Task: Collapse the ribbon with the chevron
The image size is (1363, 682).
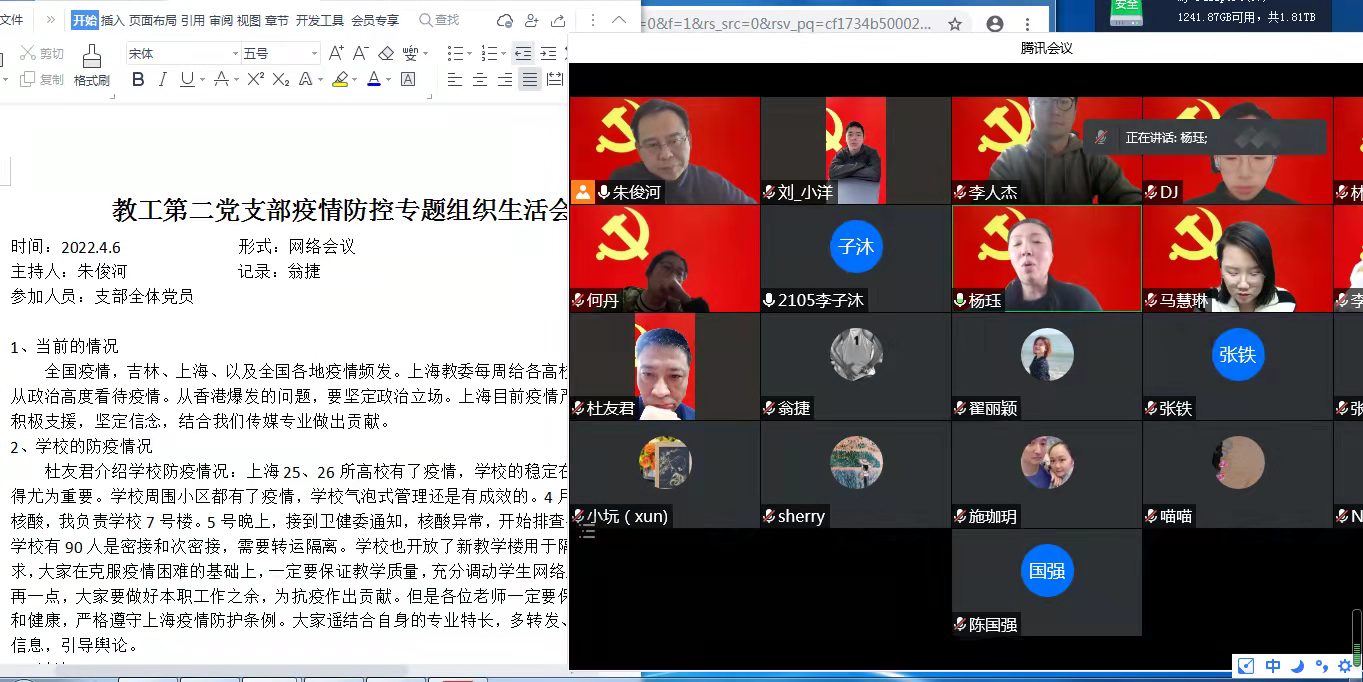Action: click(619, 20)
